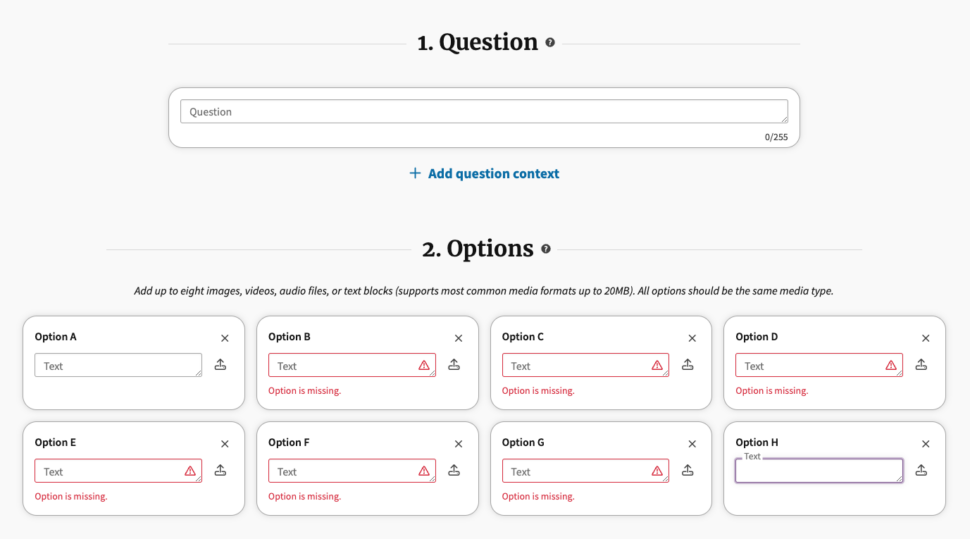Delete Option C using the X icon

pyautogui.click(x=692, y=338)
